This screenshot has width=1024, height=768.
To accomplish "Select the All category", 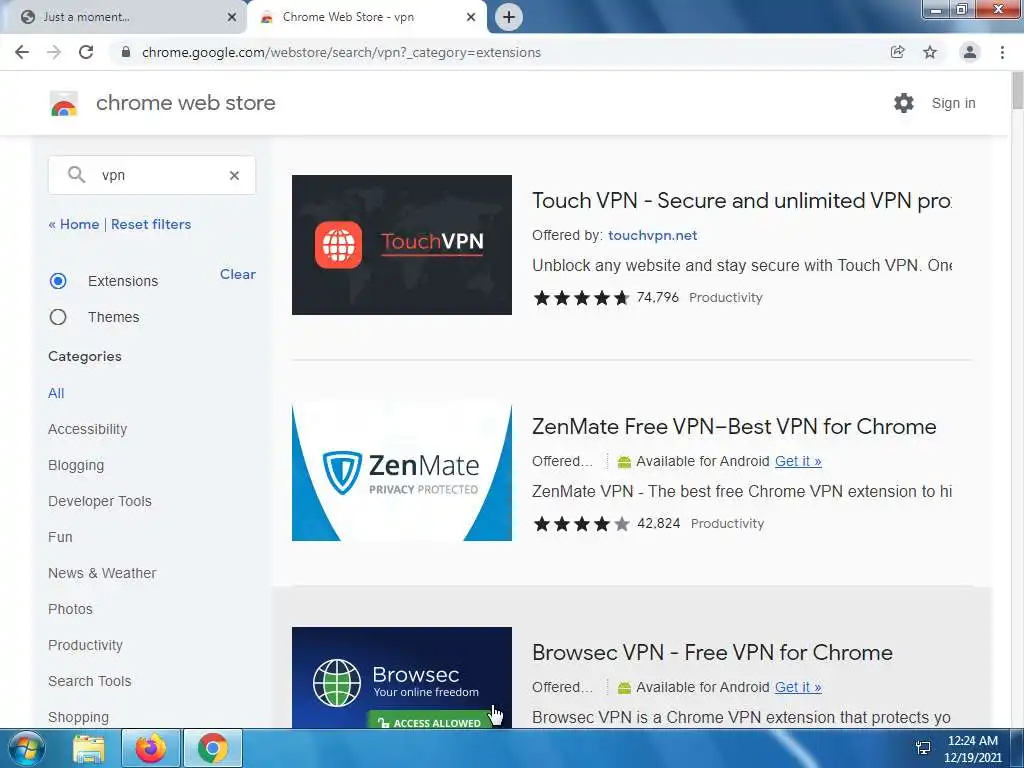I will pyautogui.click(x=56, y=393).
